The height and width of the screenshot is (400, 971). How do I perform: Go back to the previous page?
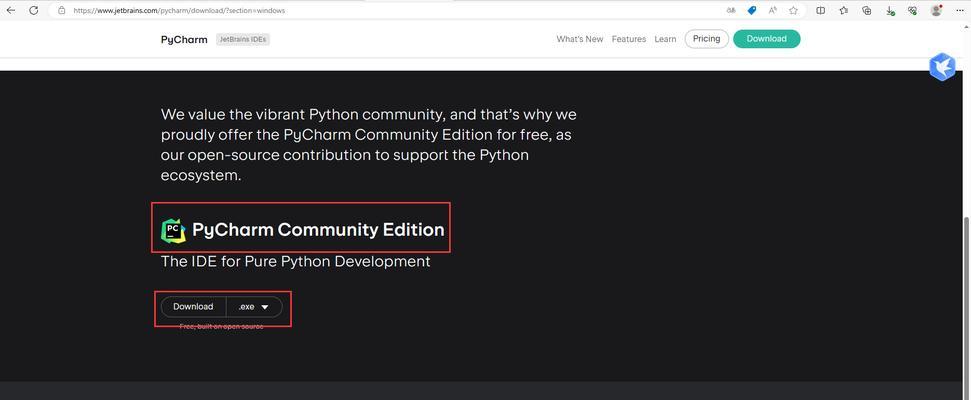(x=11, y=11)
